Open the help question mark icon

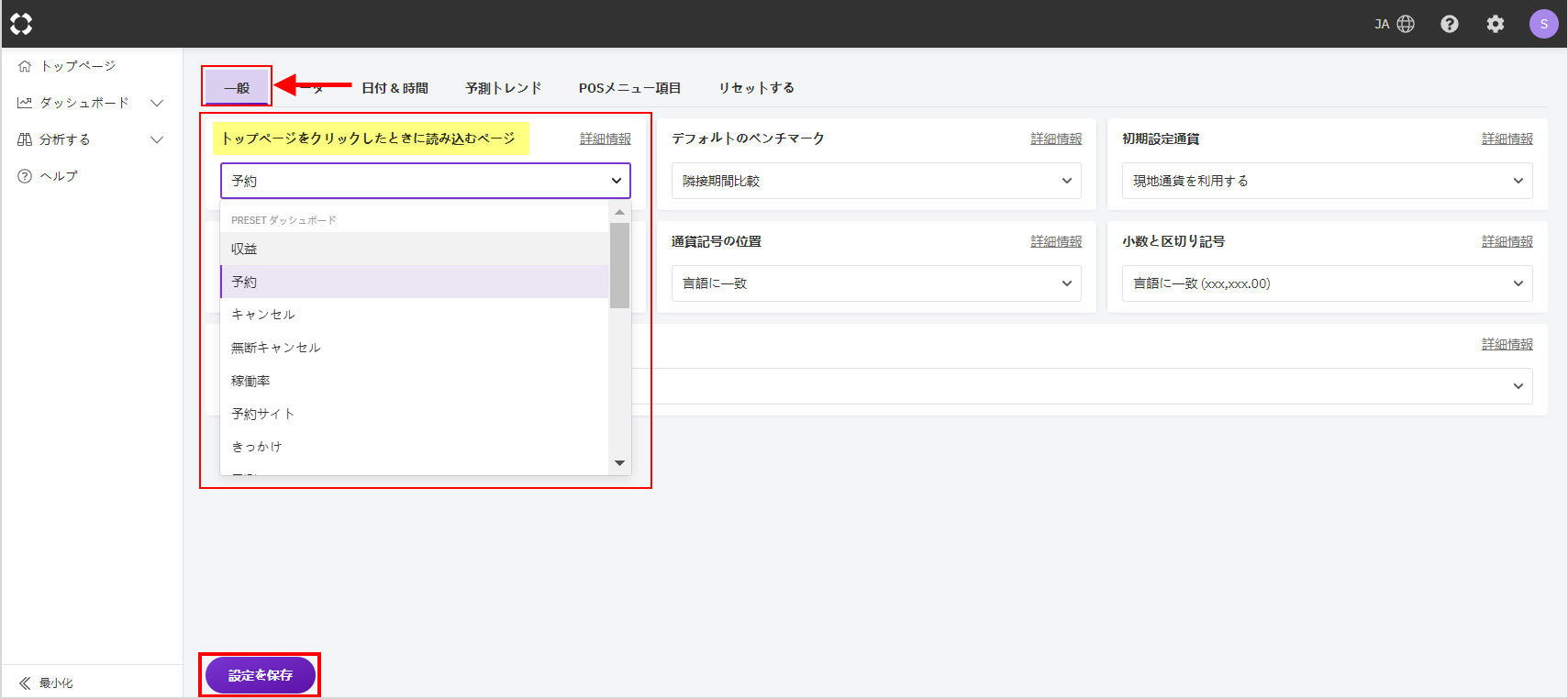1450,24
